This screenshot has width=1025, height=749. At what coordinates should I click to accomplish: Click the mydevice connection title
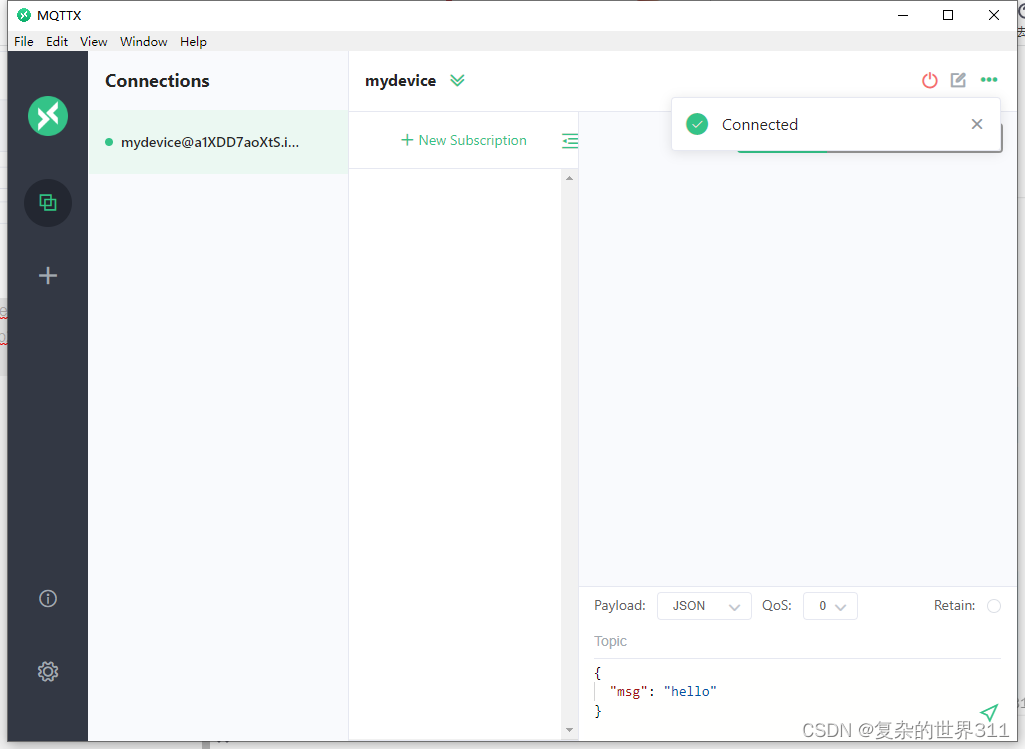(400, 80)
